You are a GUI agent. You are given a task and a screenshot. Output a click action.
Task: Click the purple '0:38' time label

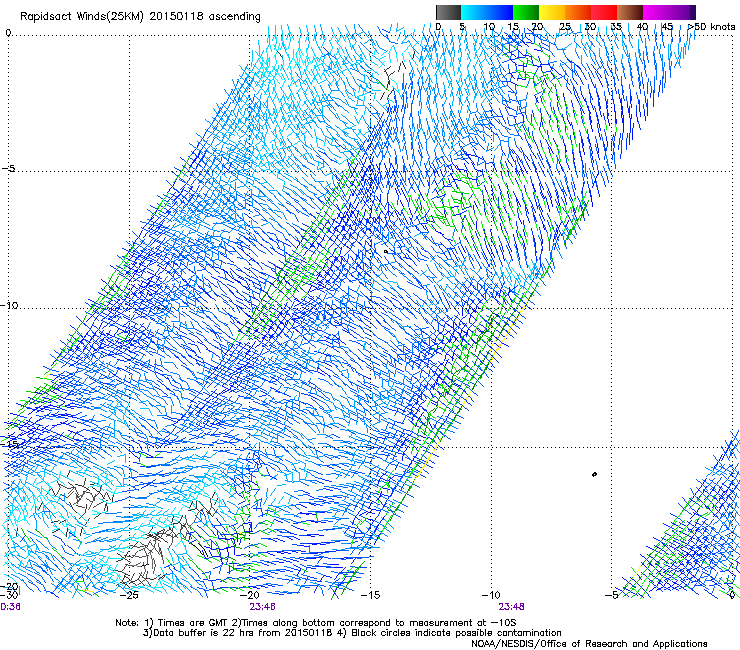(10, 607)
